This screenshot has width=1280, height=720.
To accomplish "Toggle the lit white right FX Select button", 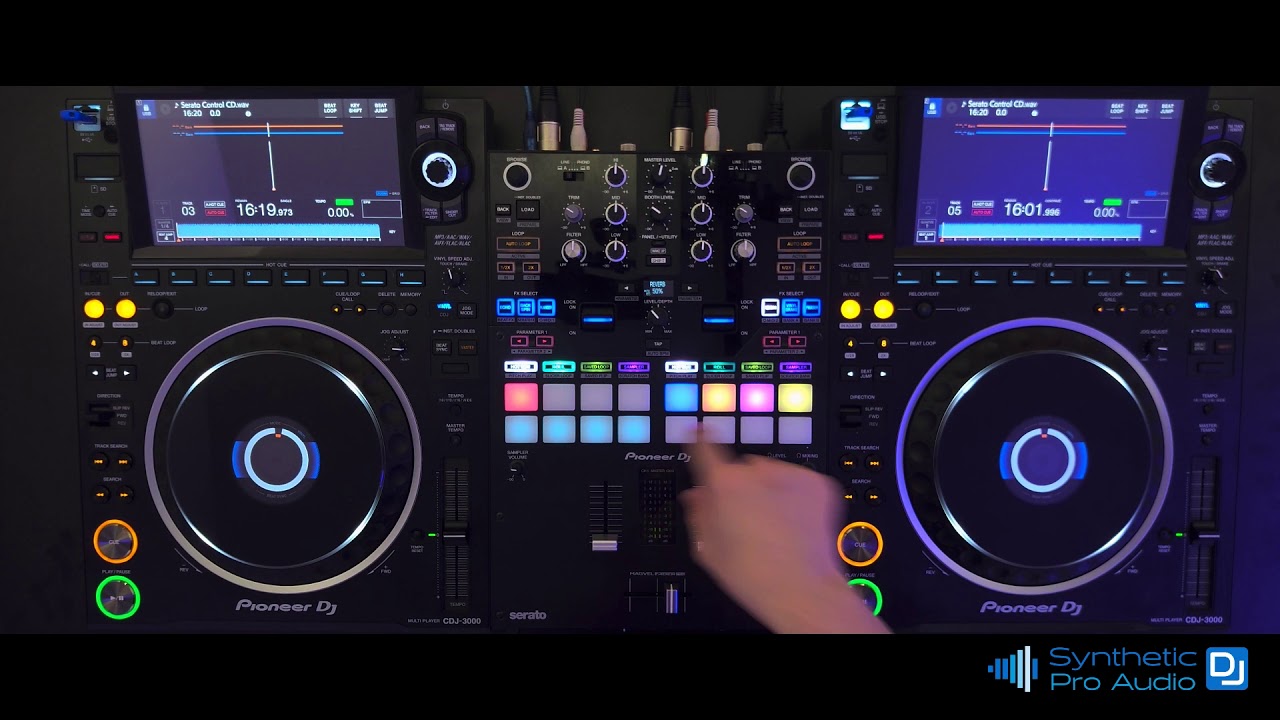I will (x=770, y=308).
